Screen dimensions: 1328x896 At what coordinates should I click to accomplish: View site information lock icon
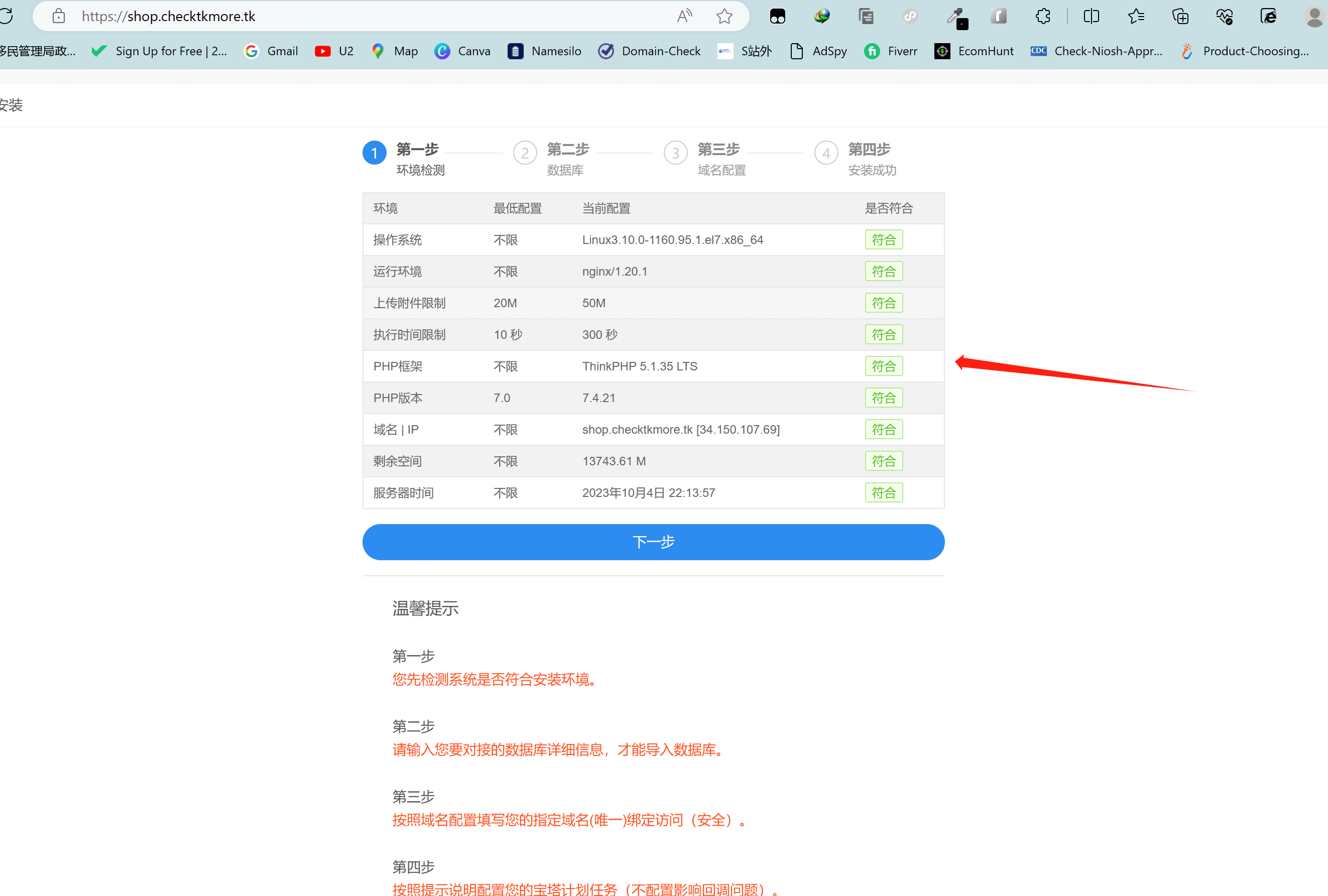tap(58, 16)
